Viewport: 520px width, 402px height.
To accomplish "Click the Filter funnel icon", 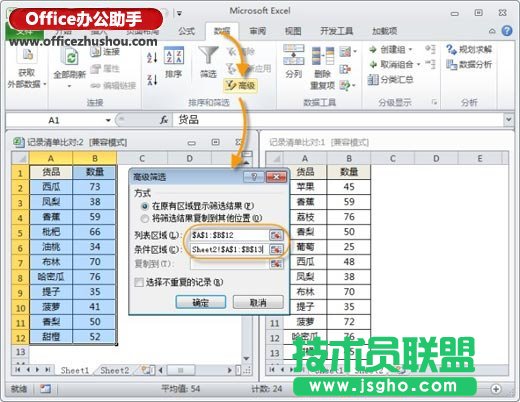I will click(208, 55).
